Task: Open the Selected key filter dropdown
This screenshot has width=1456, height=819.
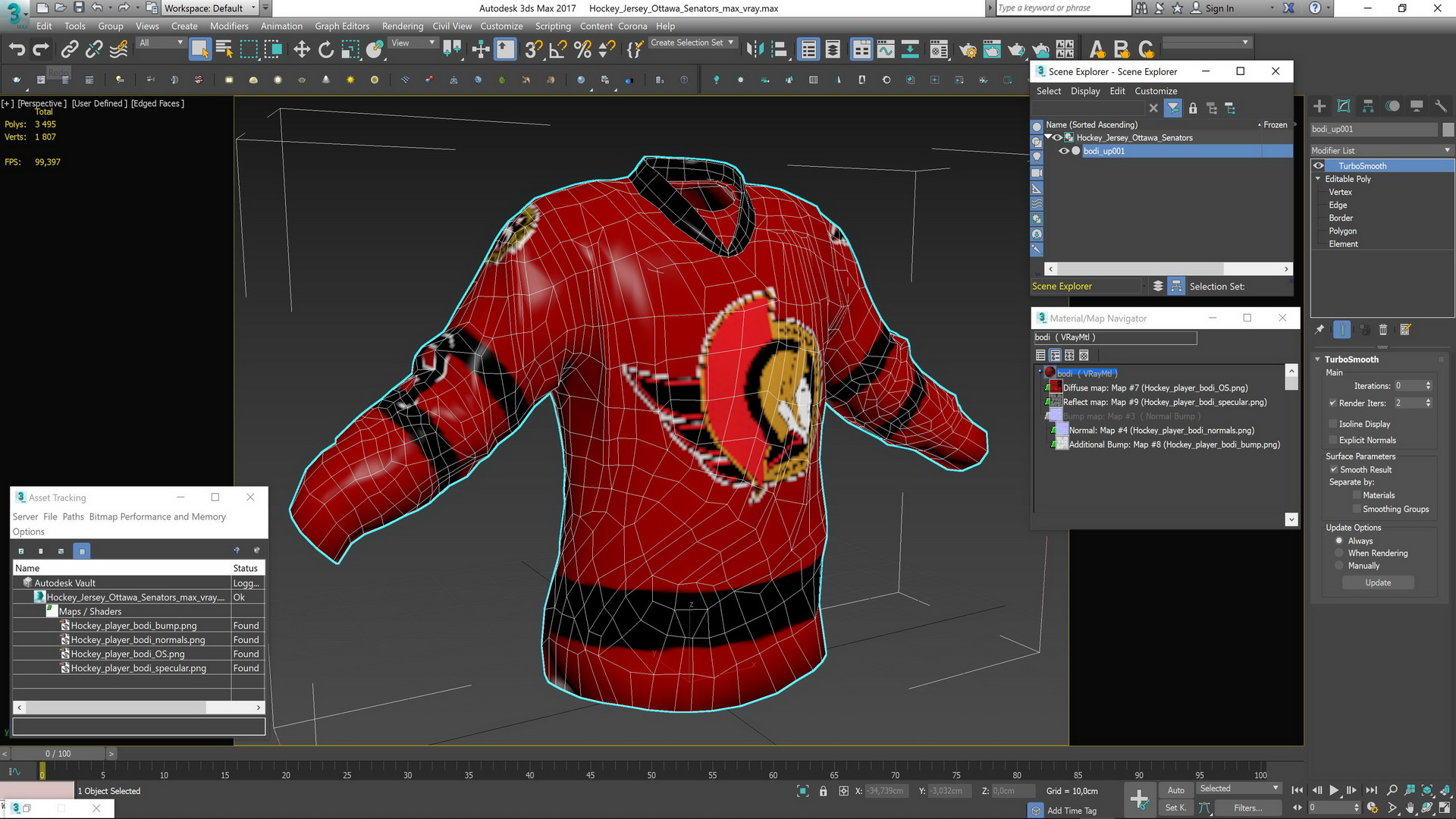Action: (1238, 789)
